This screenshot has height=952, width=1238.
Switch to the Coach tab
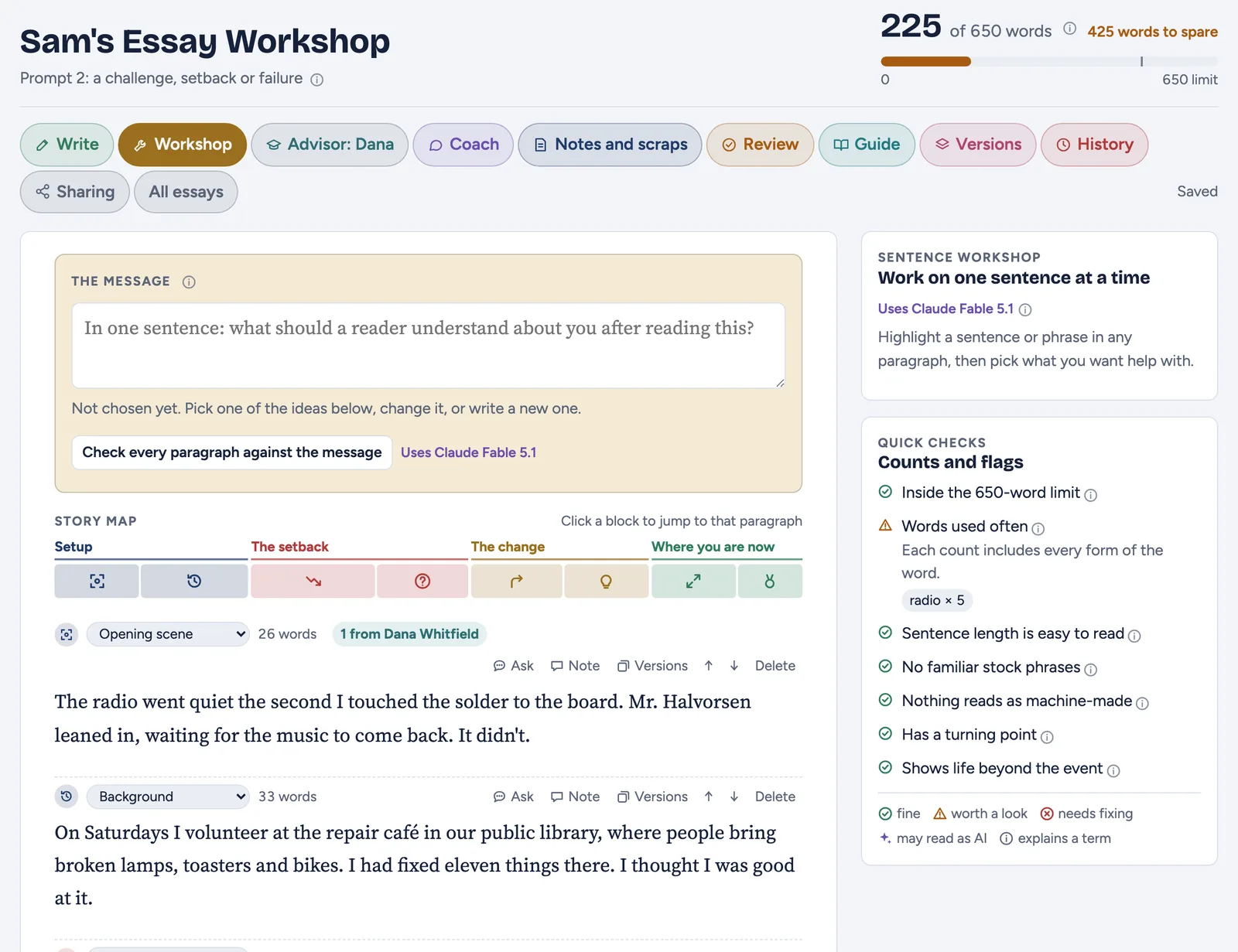(x=463, y=145)
